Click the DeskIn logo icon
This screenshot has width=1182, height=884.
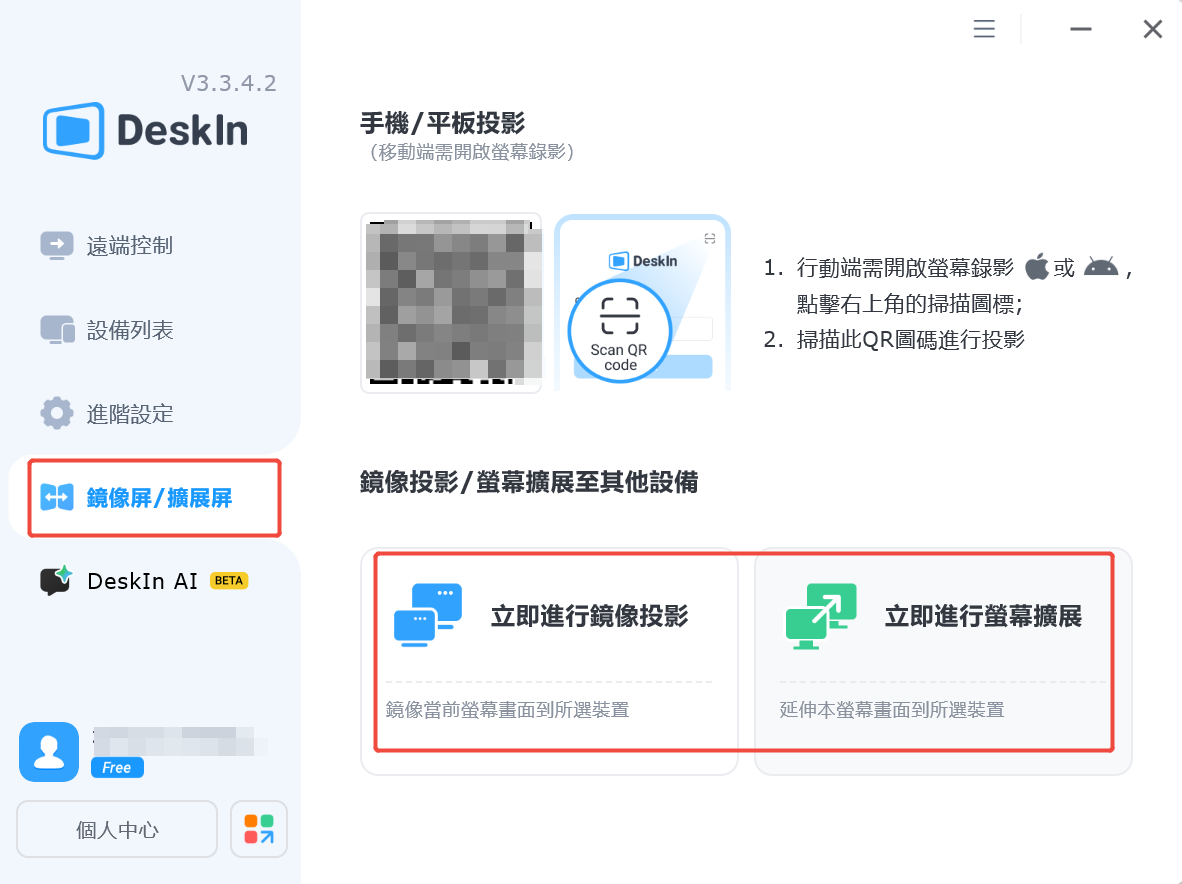[73, 130]
